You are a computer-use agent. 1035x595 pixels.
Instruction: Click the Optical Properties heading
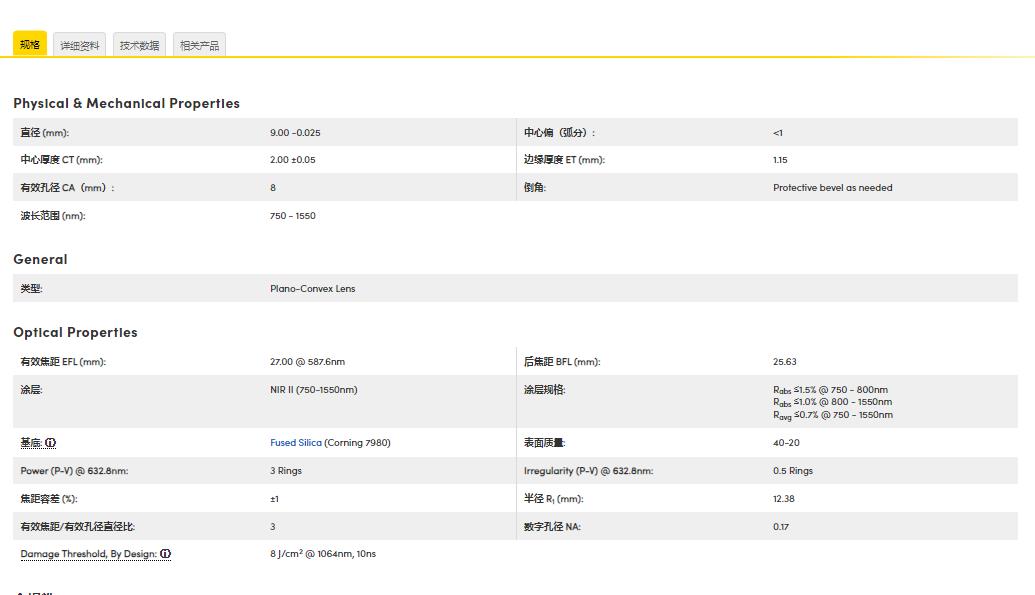75,332
